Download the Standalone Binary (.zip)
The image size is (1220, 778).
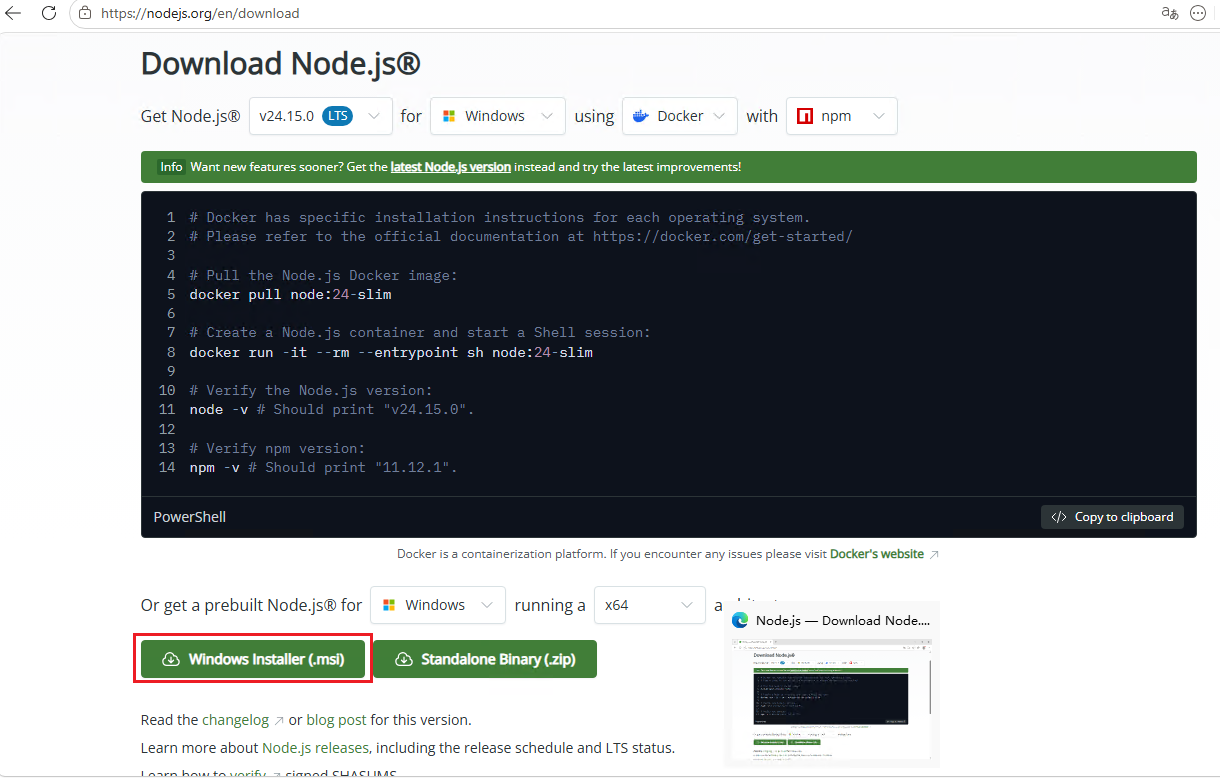[485, 659]
